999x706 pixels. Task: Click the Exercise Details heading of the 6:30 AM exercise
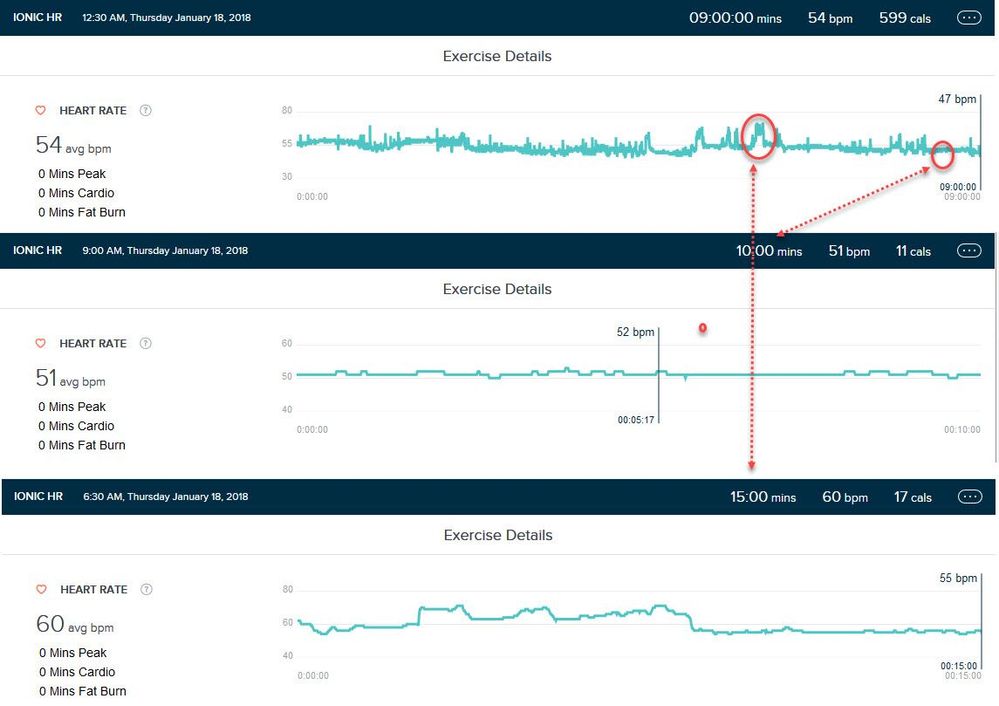(497, 535)
